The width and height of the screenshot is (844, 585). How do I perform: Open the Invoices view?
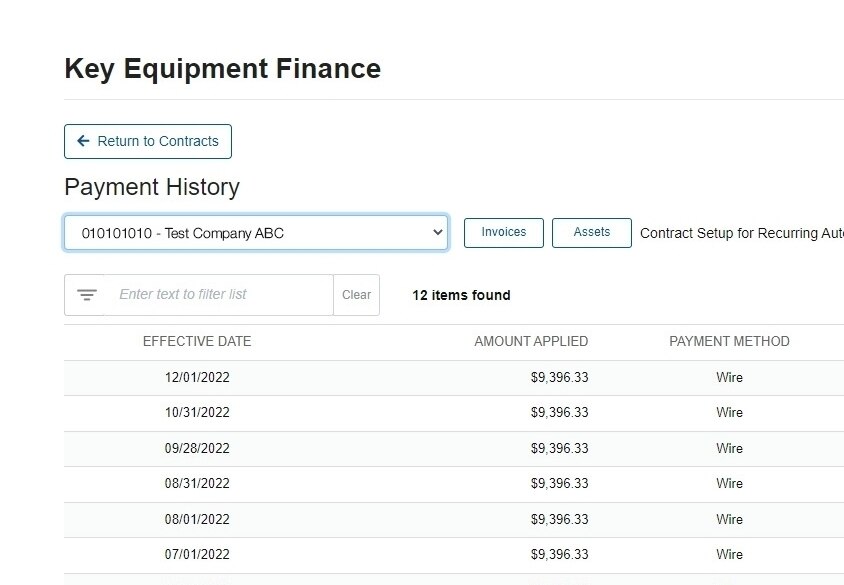504,233
